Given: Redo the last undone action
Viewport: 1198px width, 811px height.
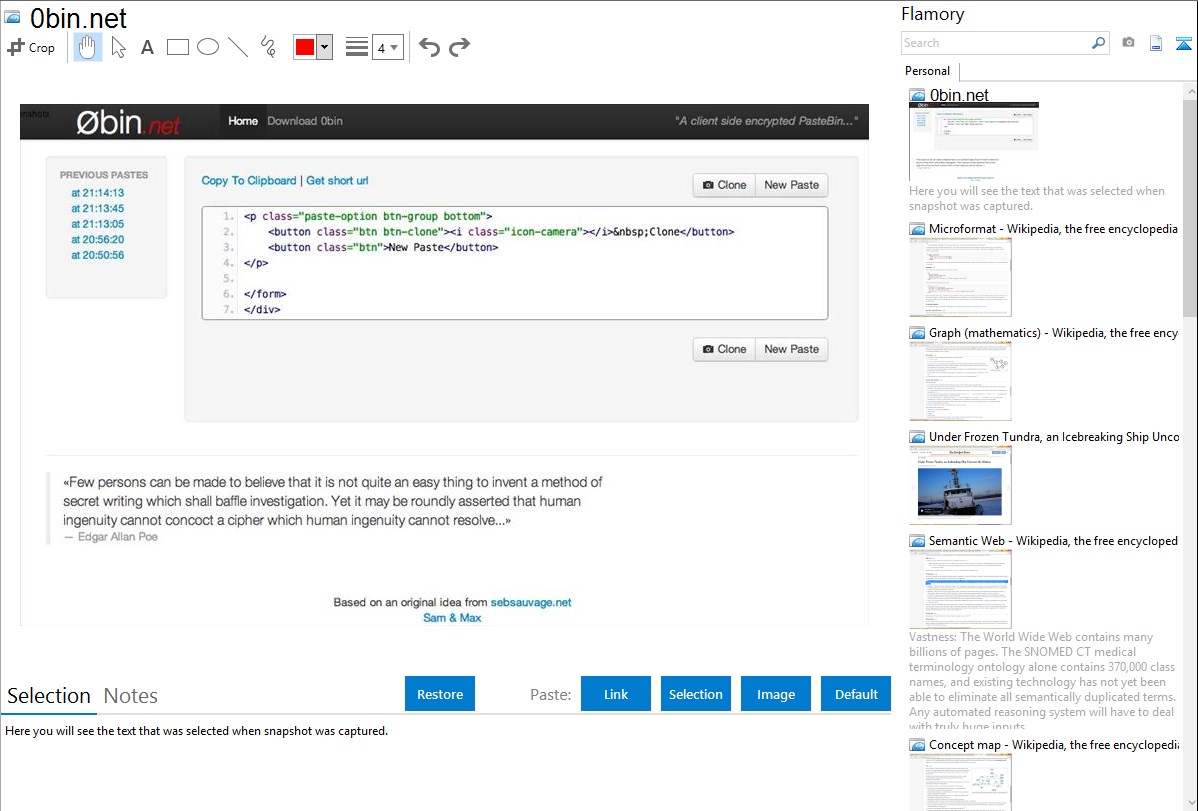Looking at the screenshot, I should click(x=459, y=47).
